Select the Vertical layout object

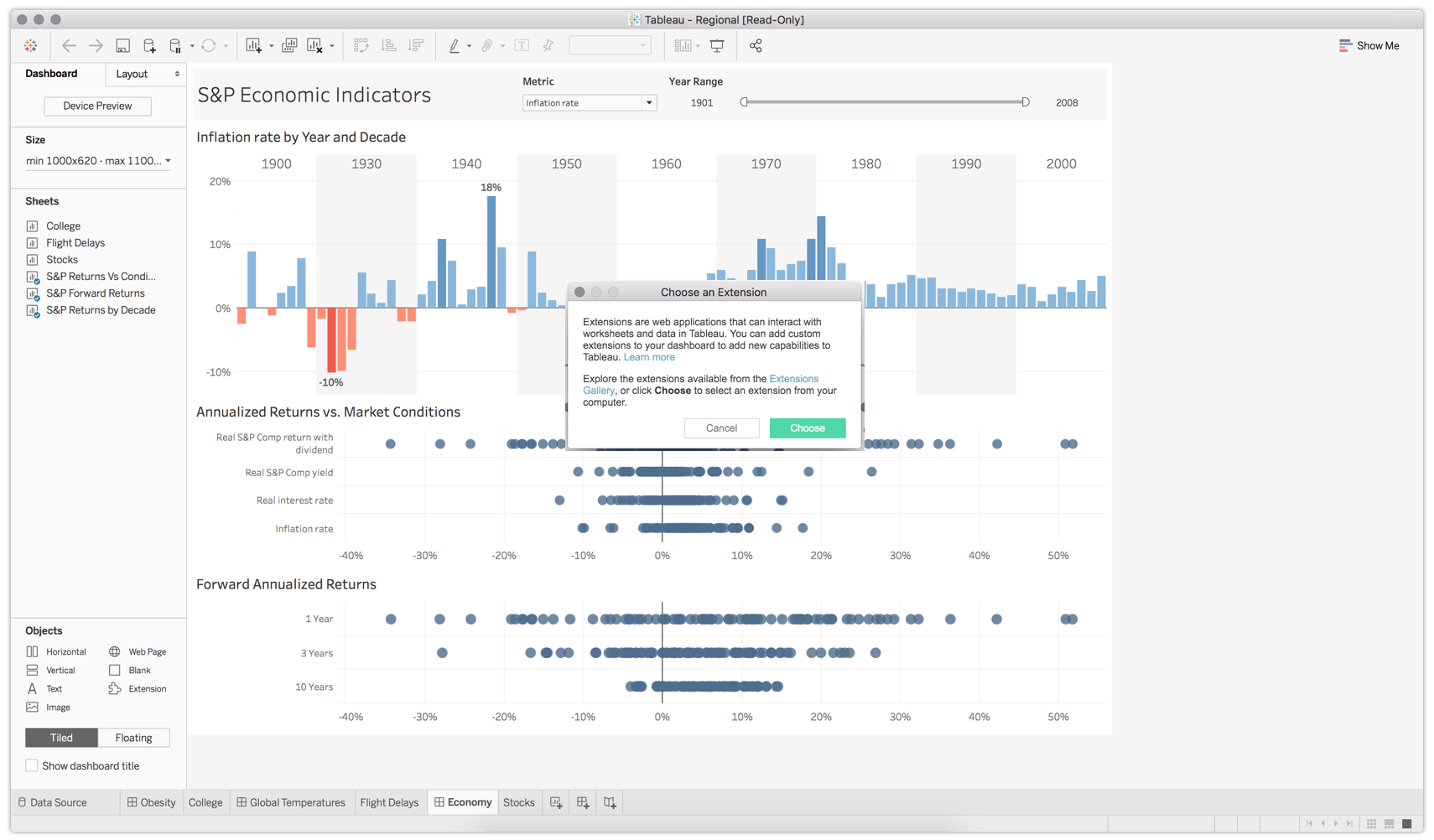click(x=50, y=670)
